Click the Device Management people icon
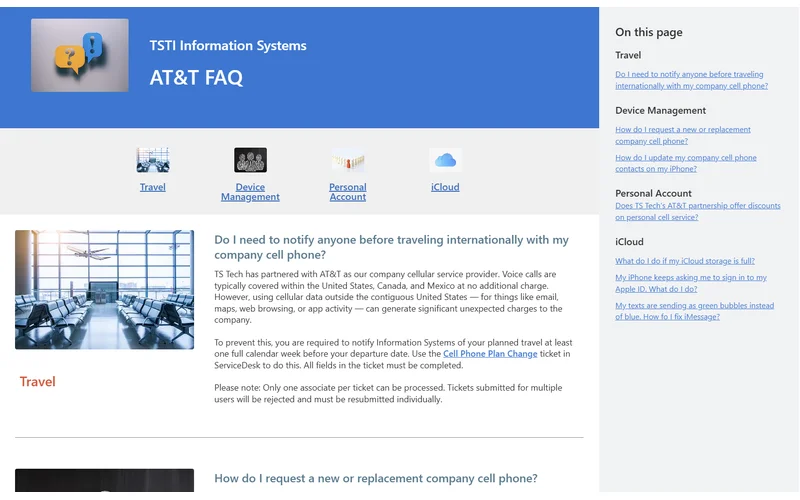This screenshot has height=500, width=800. [250, 160]
